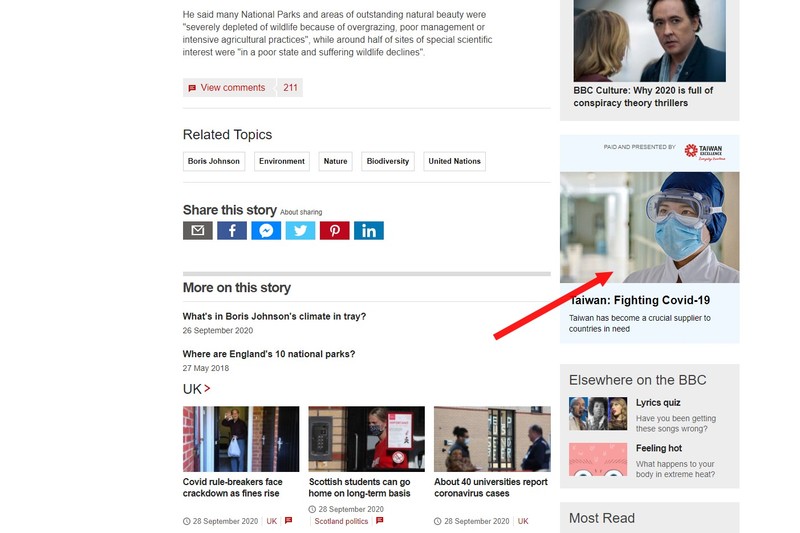Share story on Pinterest
800x533 pixels.
334,231
